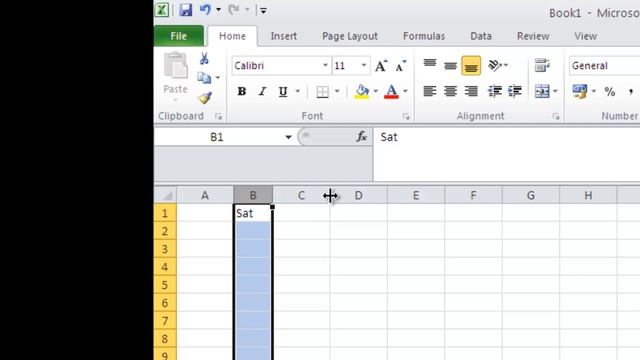Open Customize Quick Access Toolbar dropdown
The height and width of the screenshot is (360, 640).
(x=263, y=10)
